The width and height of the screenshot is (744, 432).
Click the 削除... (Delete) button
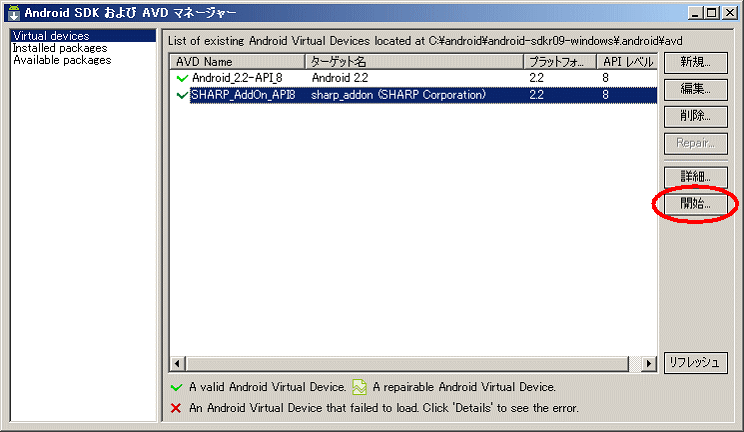click(x=696, y=116)
